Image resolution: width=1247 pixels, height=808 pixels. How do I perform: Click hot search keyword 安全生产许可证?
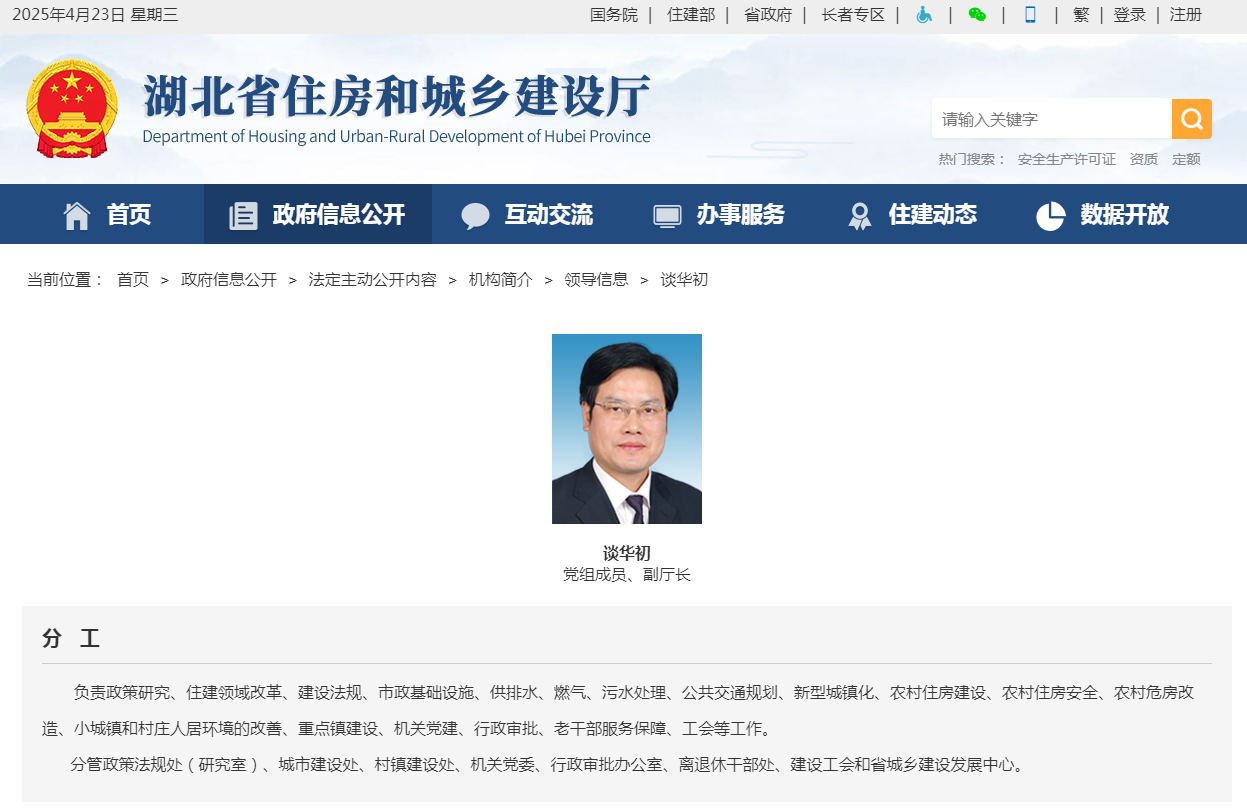point(1068,158)
